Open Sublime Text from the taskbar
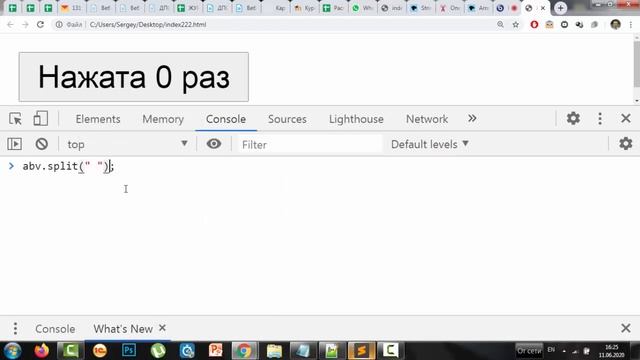This screenshot has width=640, height=360. pyautogui.click(x=361, y=351)
